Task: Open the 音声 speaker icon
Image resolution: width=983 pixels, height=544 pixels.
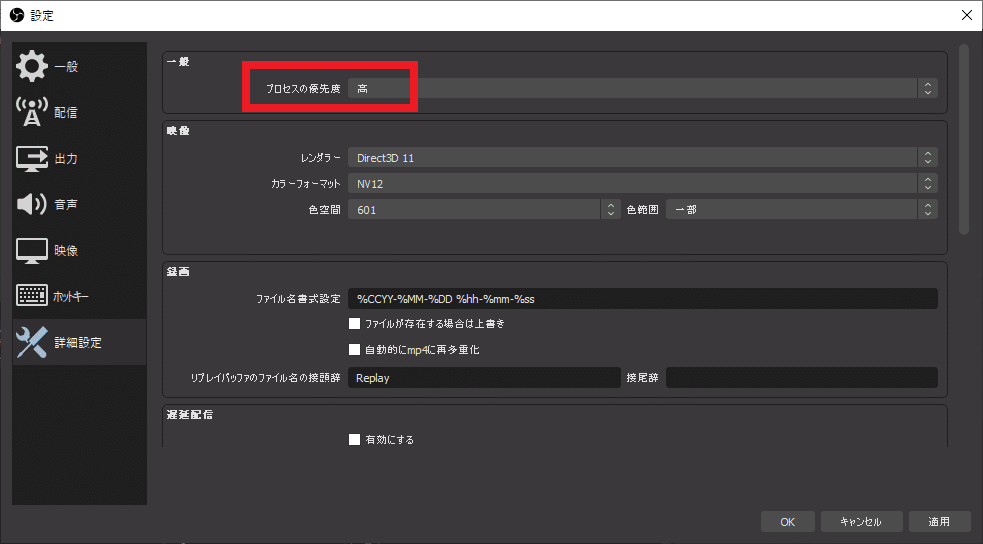Action: pyautogui.click(x=31, y=204)
